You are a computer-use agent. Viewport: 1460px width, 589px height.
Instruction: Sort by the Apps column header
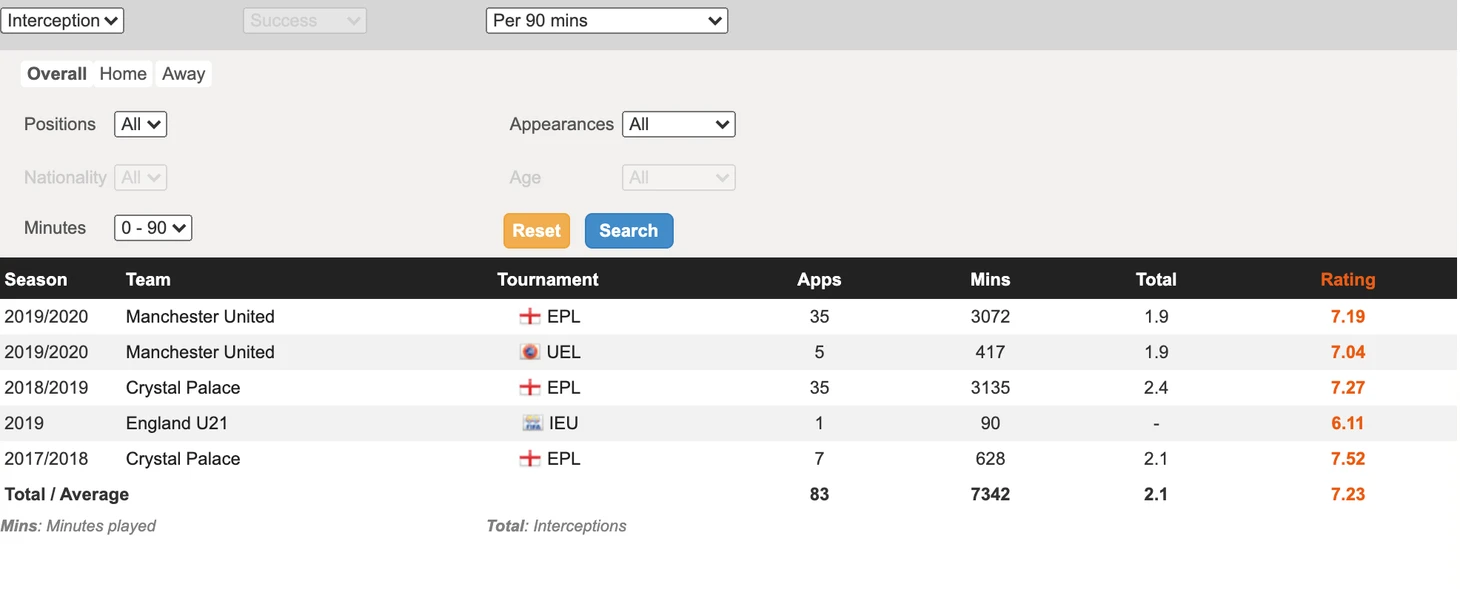[x=818, y=280]
